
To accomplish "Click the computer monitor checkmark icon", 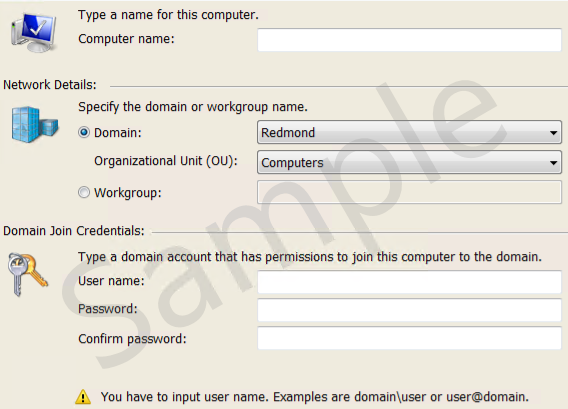I will (34, 33).
